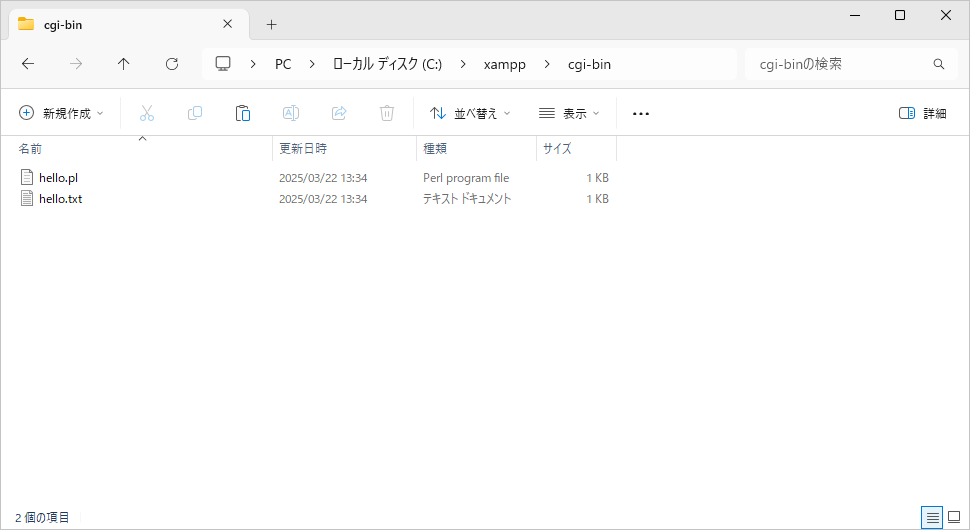Image resolution: width=970 pixels, height=530 pixels.
Task: Click the 2 個の項目 status text
Action: (42, 517)
